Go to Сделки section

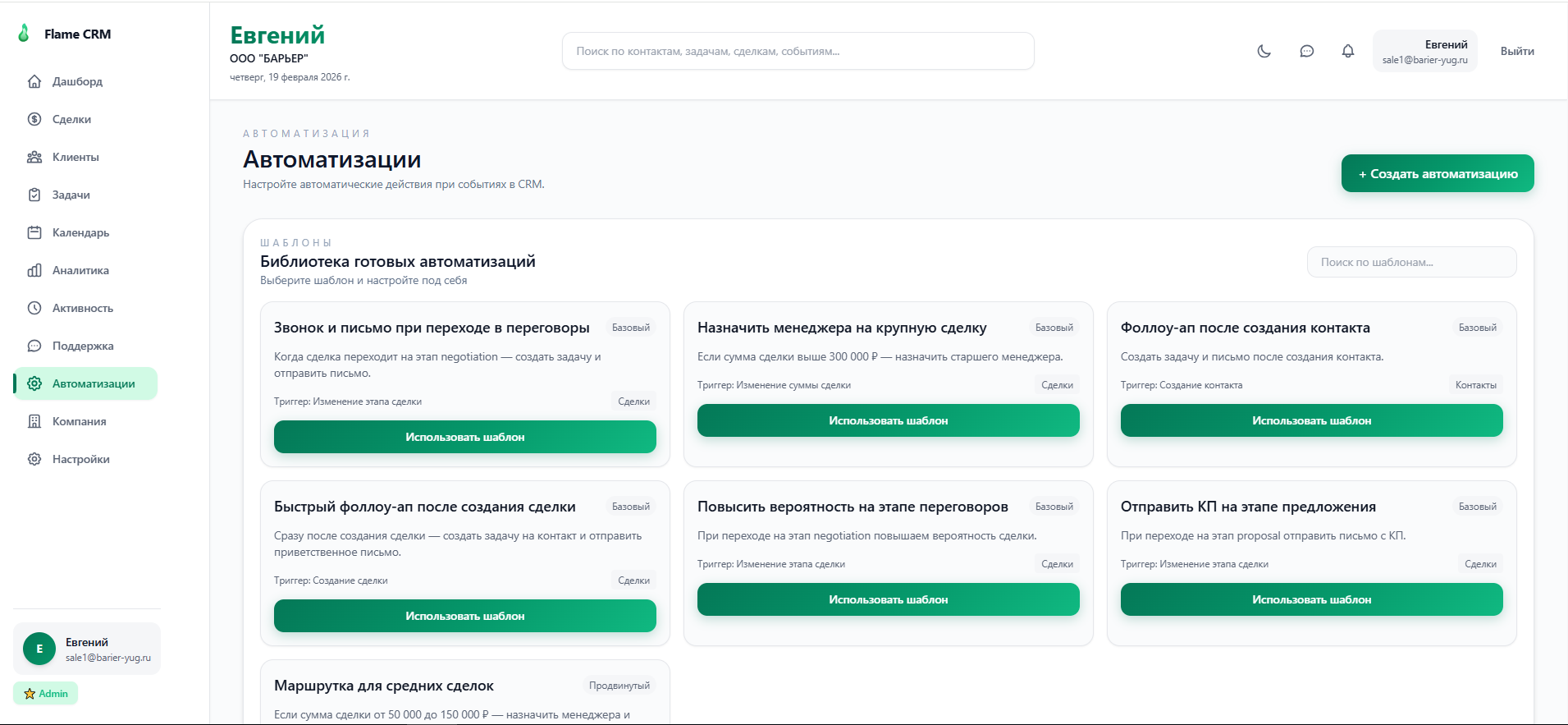click(85, 119)
